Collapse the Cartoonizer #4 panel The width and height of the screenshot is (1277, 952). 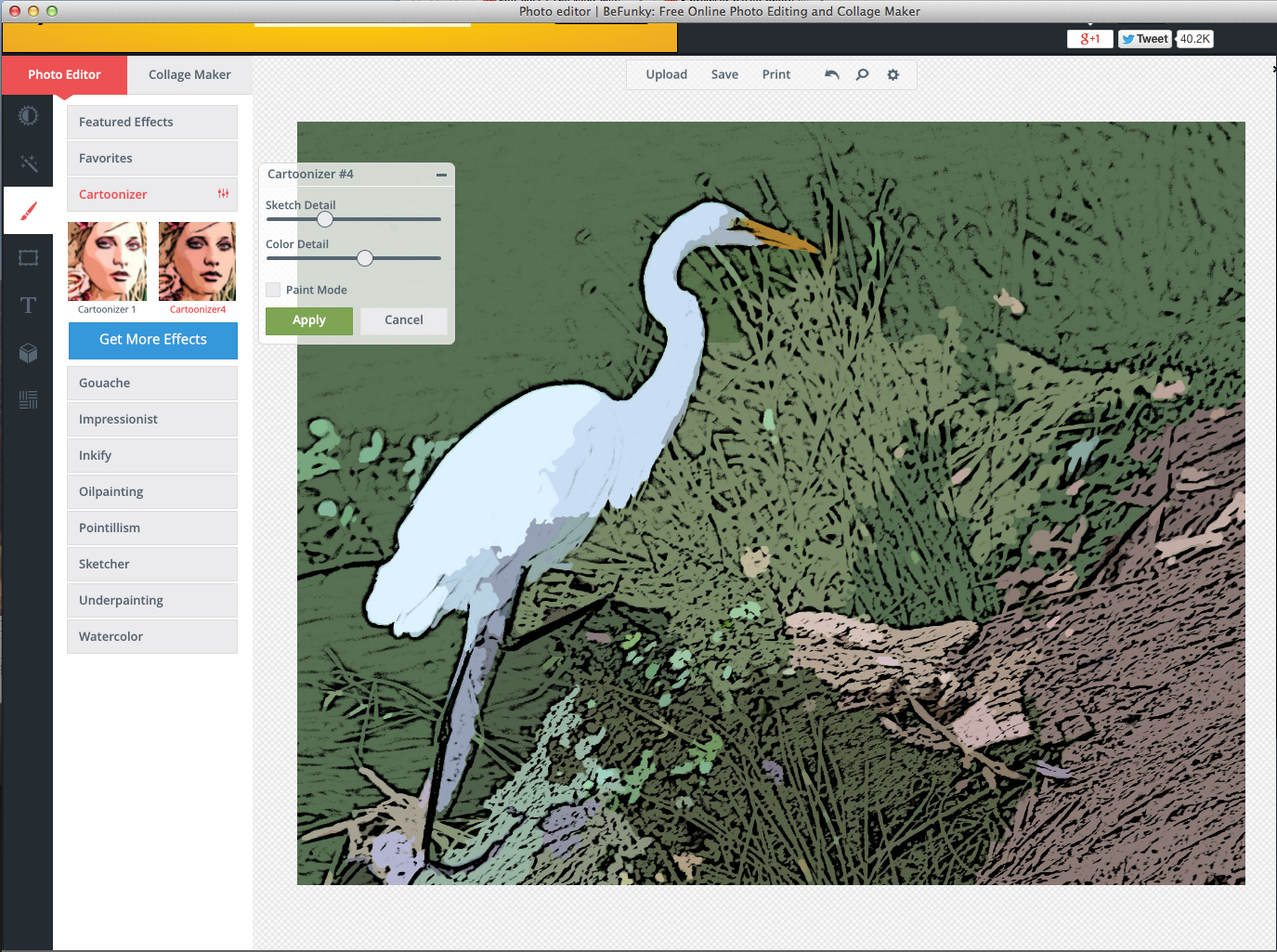click(x=441, y=175)
